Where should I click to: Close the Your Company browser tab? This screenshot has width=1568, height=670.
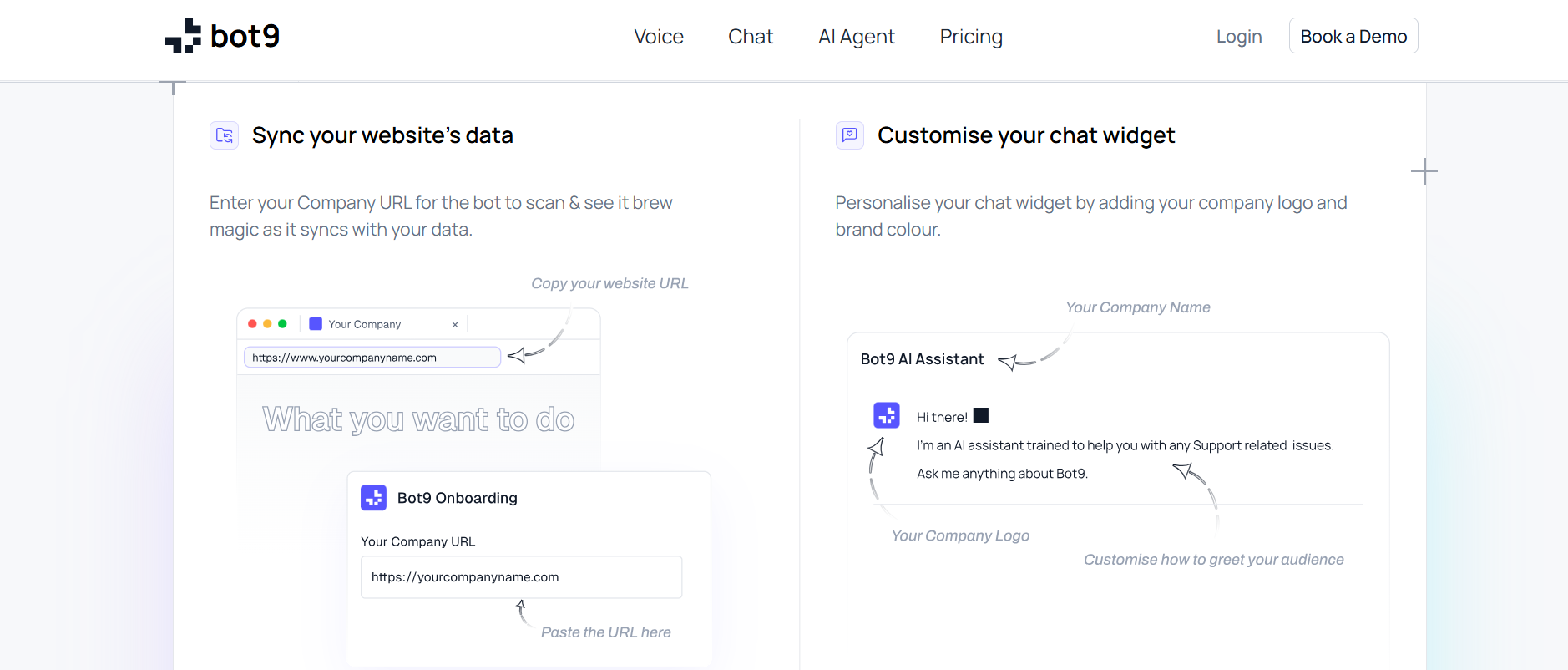click(455, 325)
